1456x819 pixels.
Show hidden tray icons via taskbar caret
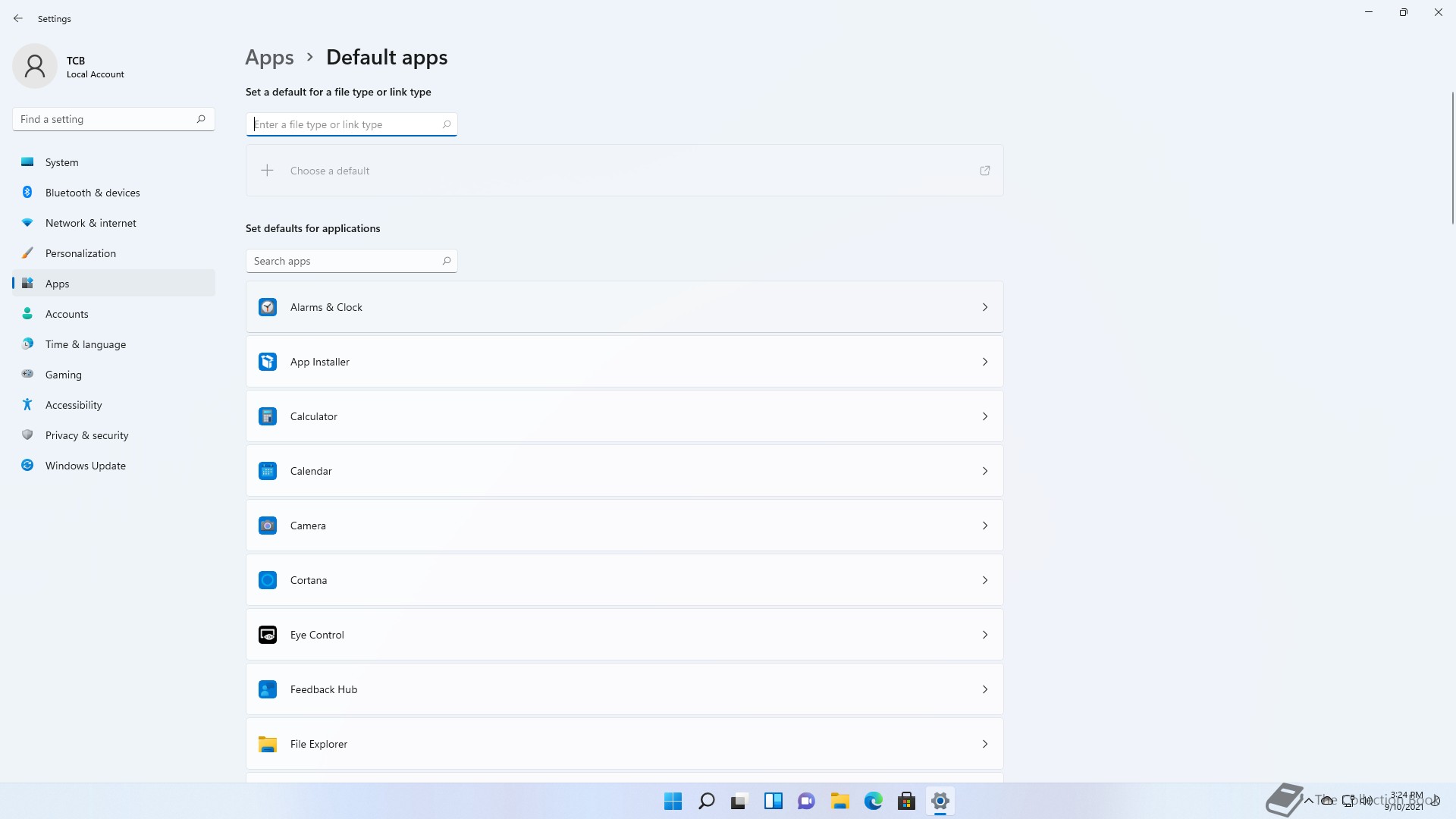1308,801
